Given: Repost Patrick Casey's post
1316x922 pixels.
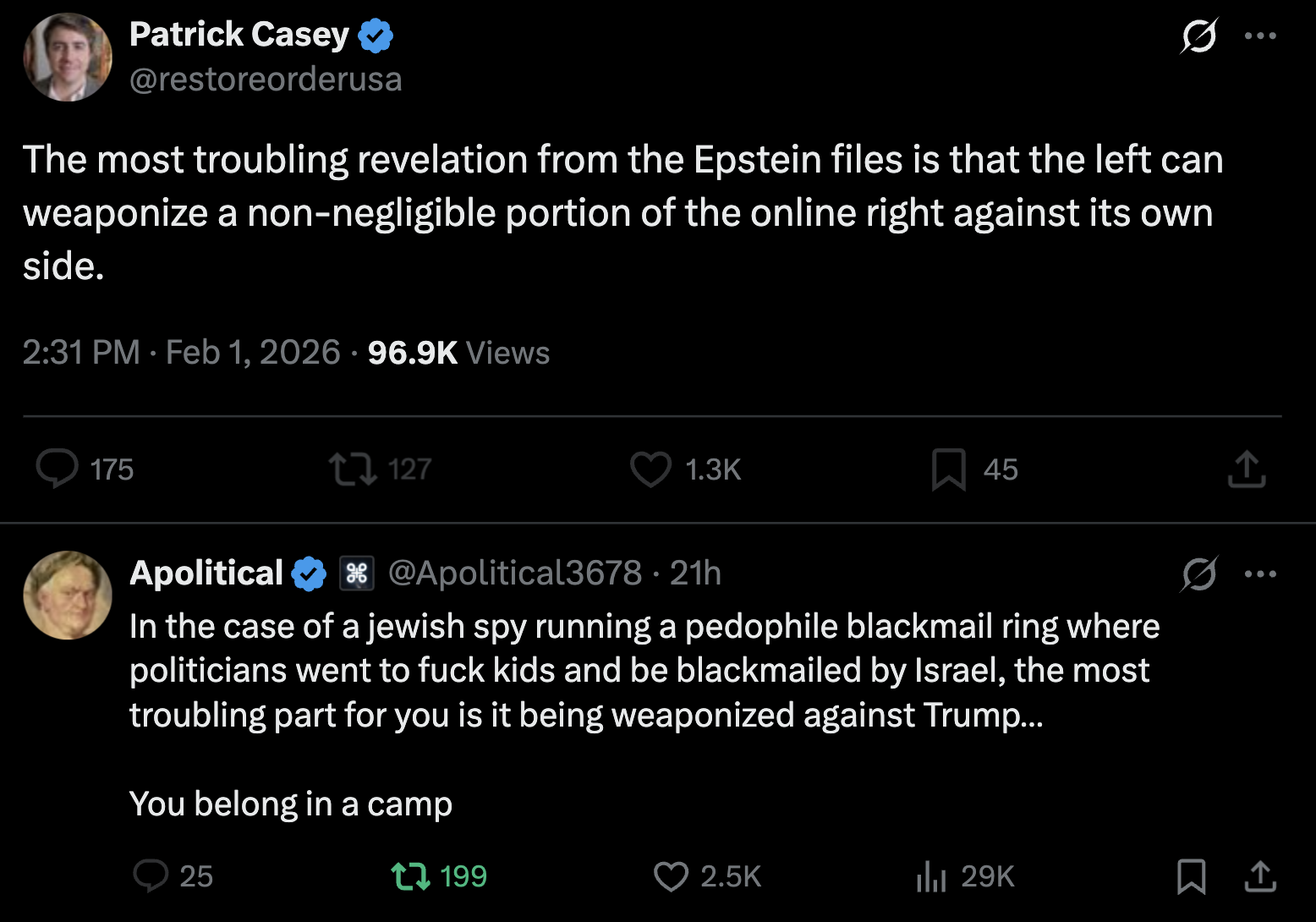Looking at the screenshot, I should [x=352, y=469].
